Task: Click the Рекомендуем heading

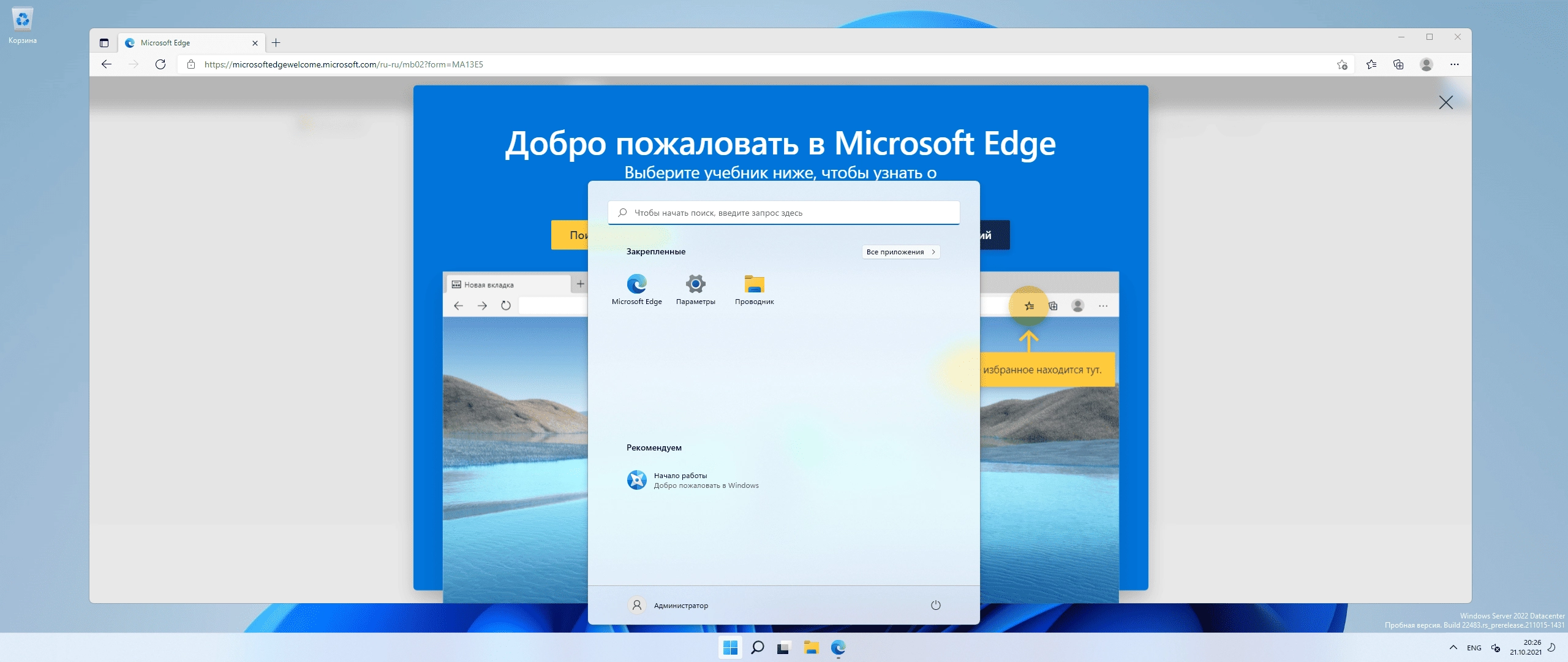Action: [654, 447]
